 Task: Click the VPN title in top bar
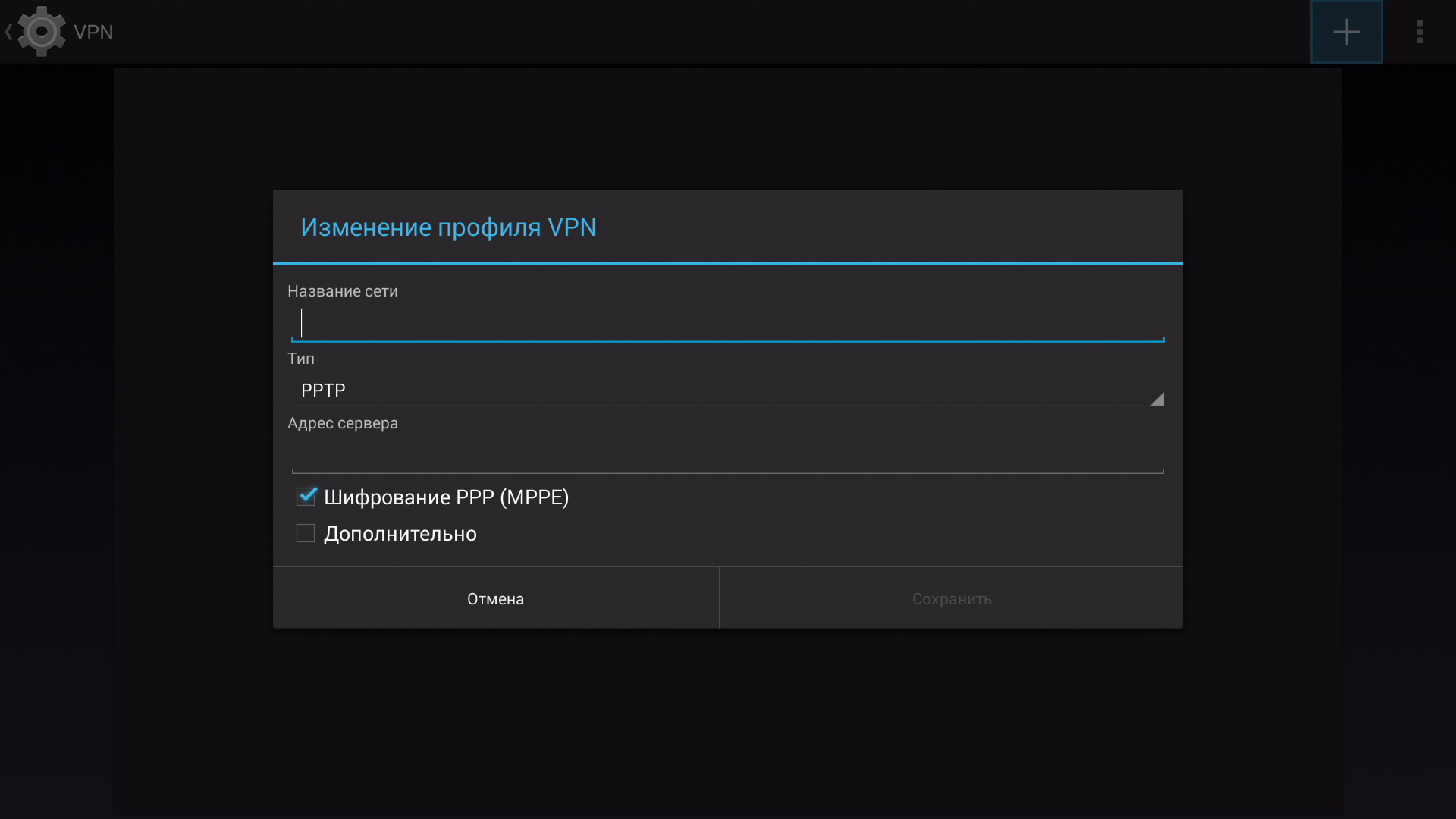pos(93,33)
